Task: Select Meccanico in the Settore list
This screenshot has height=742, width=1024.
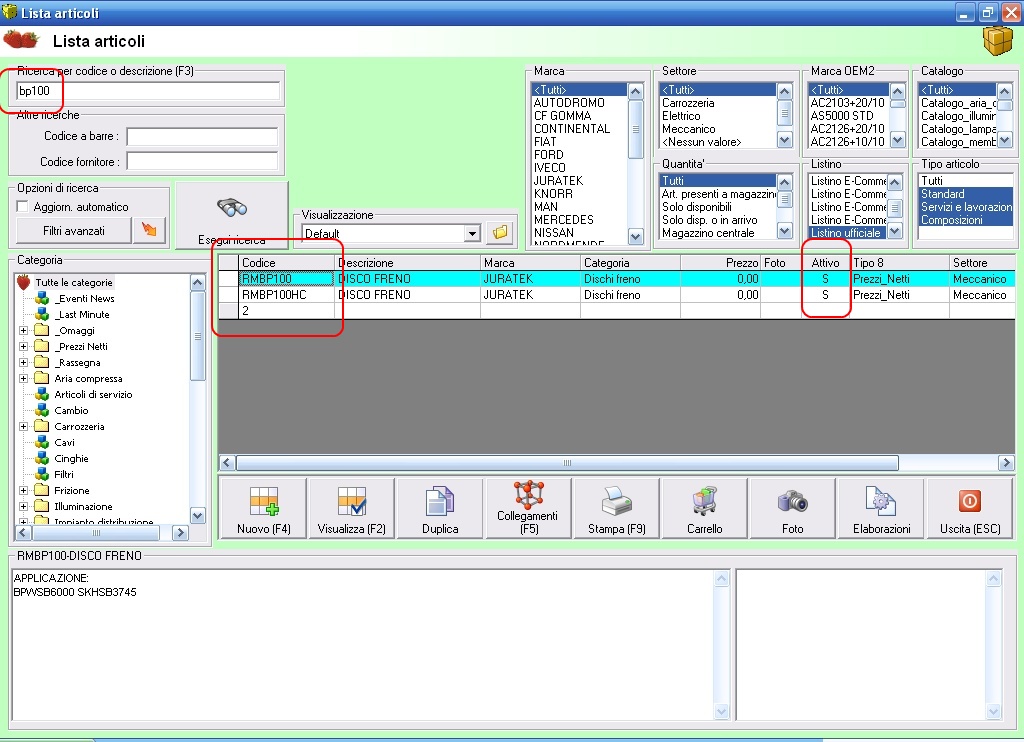Action: 688,129
